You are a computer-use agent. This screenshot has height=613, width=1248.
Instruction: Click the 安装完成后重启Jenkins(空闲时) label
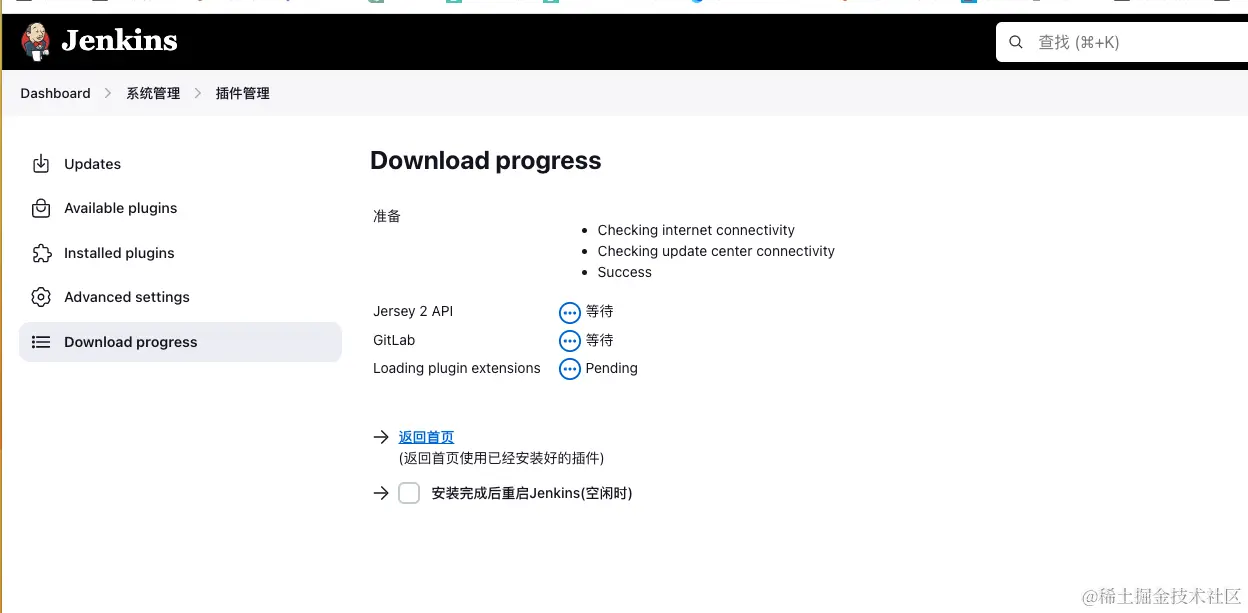point(532,493)
